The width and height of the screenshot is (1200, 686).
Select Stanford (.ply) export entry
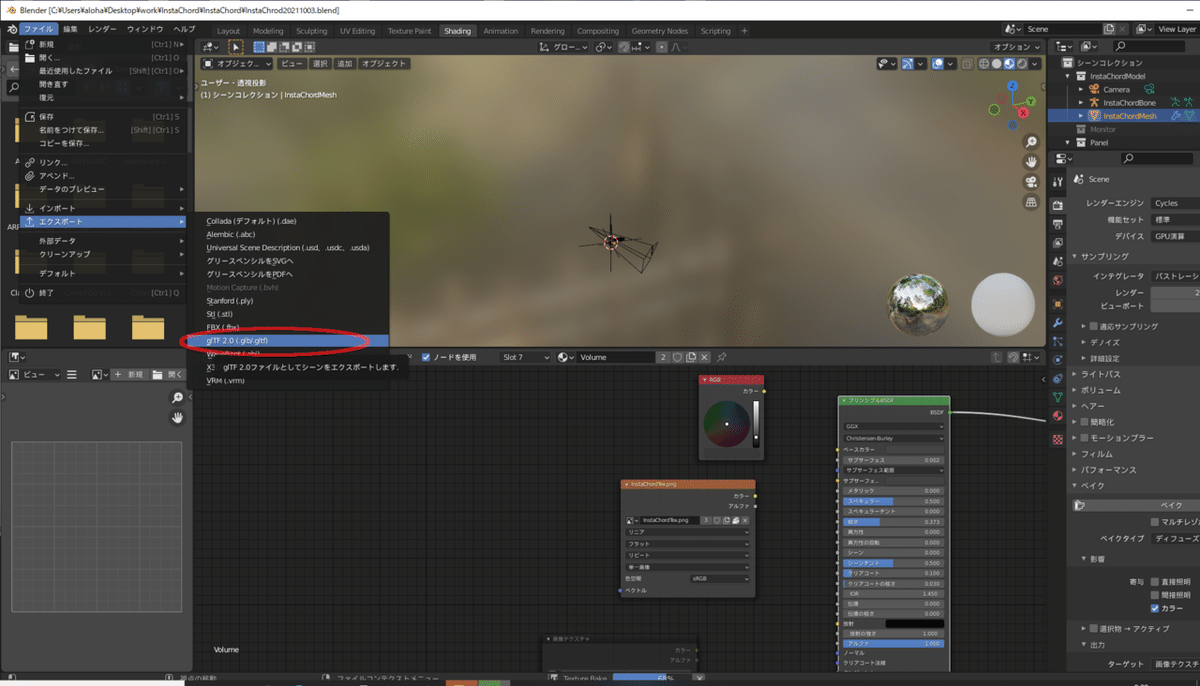[x=290, y=300]
